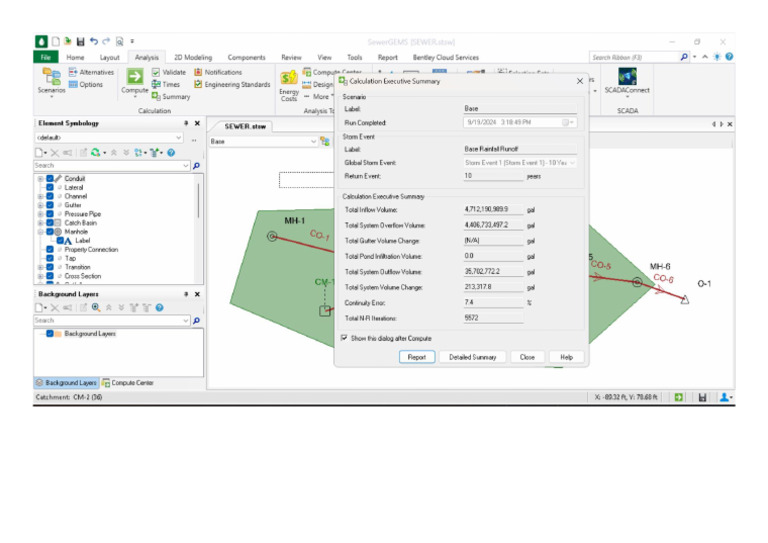Switch to the Compute Center panel tab
Screen dimensions: 768x543
click(x=128, y=383)
